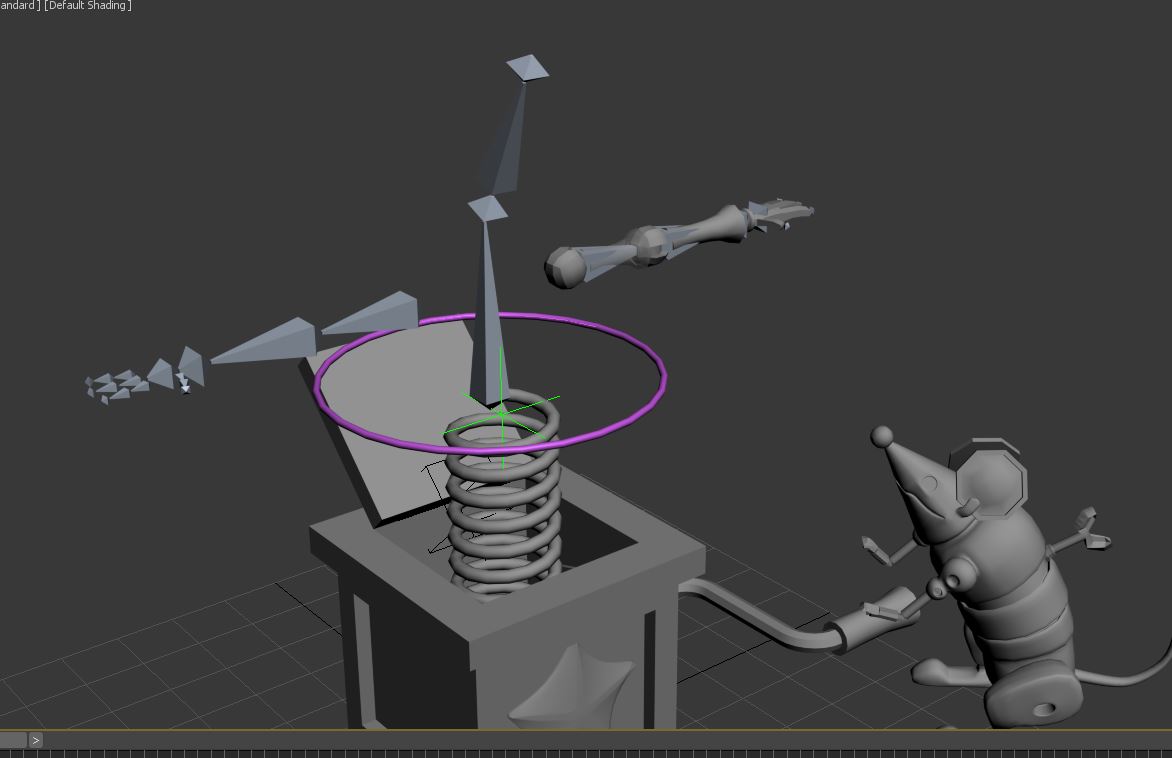Select the curved tube joining box and mouse
Screen dimensions: 1172x758
click(760, 614)
